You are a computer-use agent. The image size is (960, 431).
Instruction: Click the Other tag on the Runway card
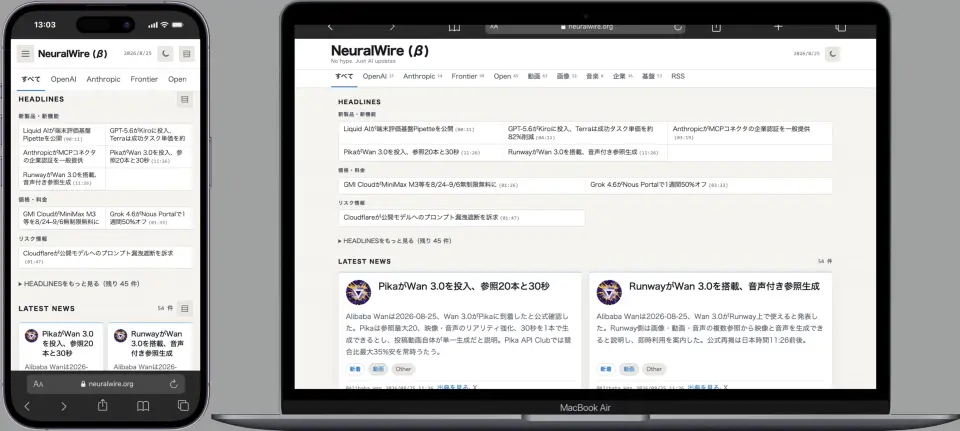pyautogui.click(x=654, y=369)
